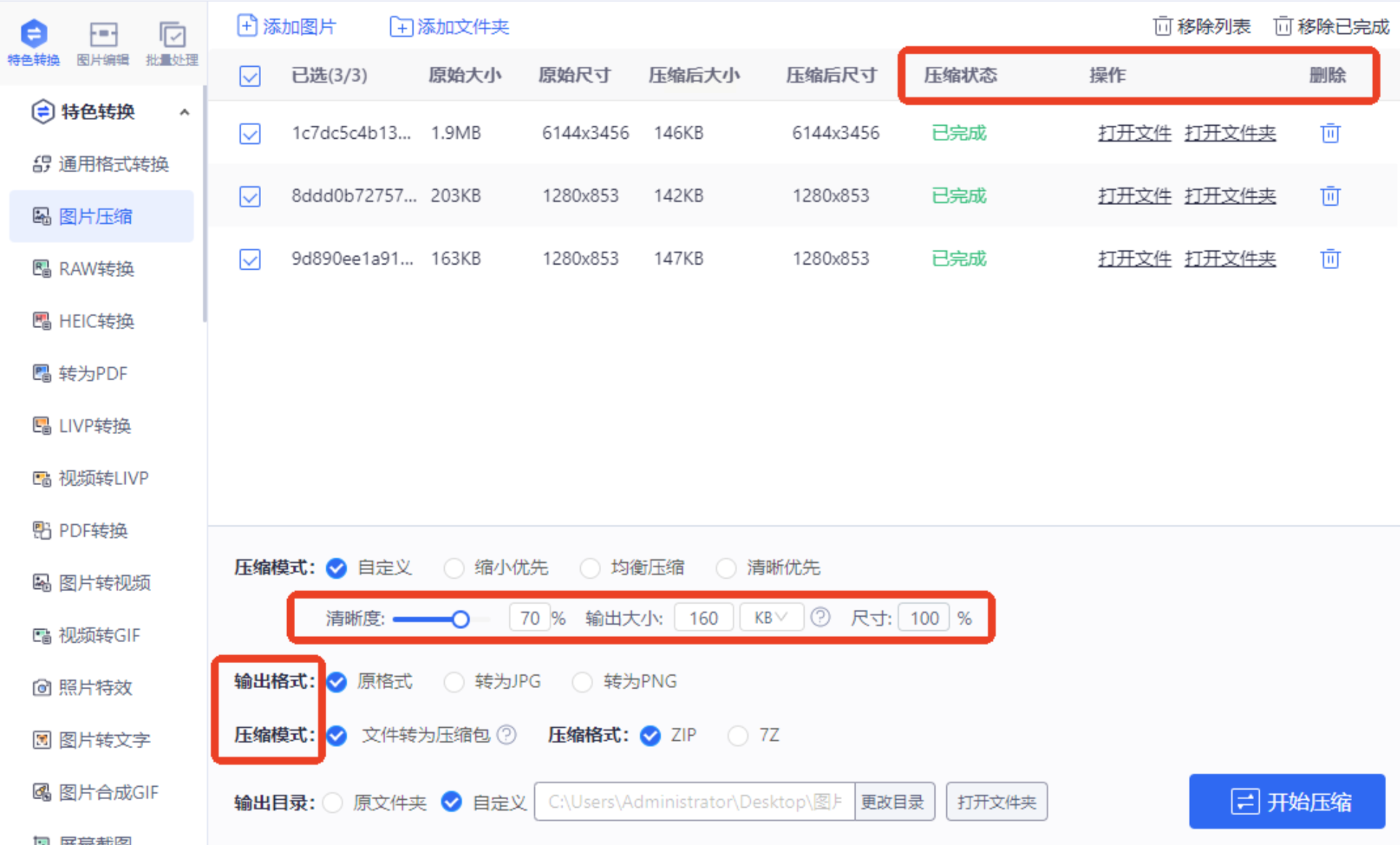Uncheck the select-all checkbox in header
Screen dimensions: 1400x845
tap(250, 76)
